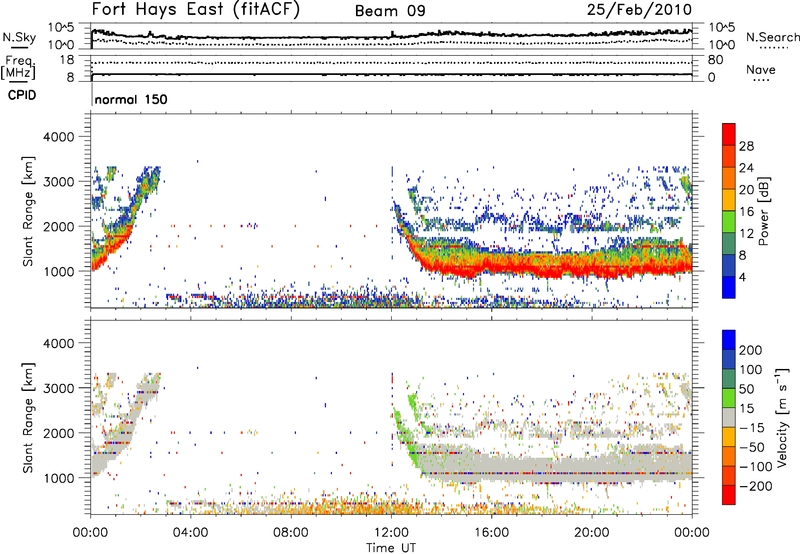This screenshot has height=554, width=800.
Task: Click 'Slant Range [km]' label on velocity panel
Action: pyautogui.click(x=28, y=418)
